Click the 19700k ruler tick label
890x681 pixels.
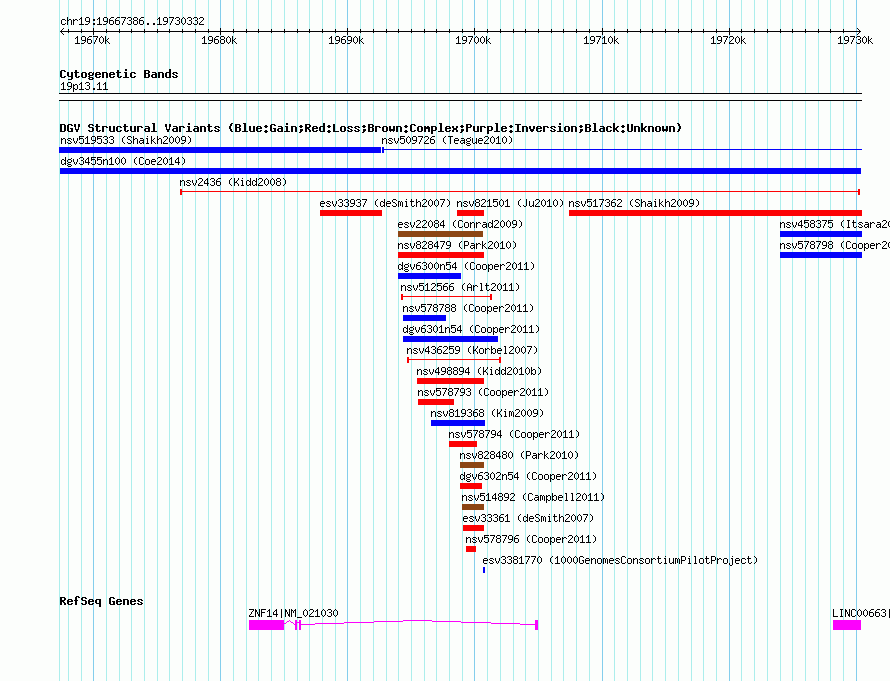473,40
